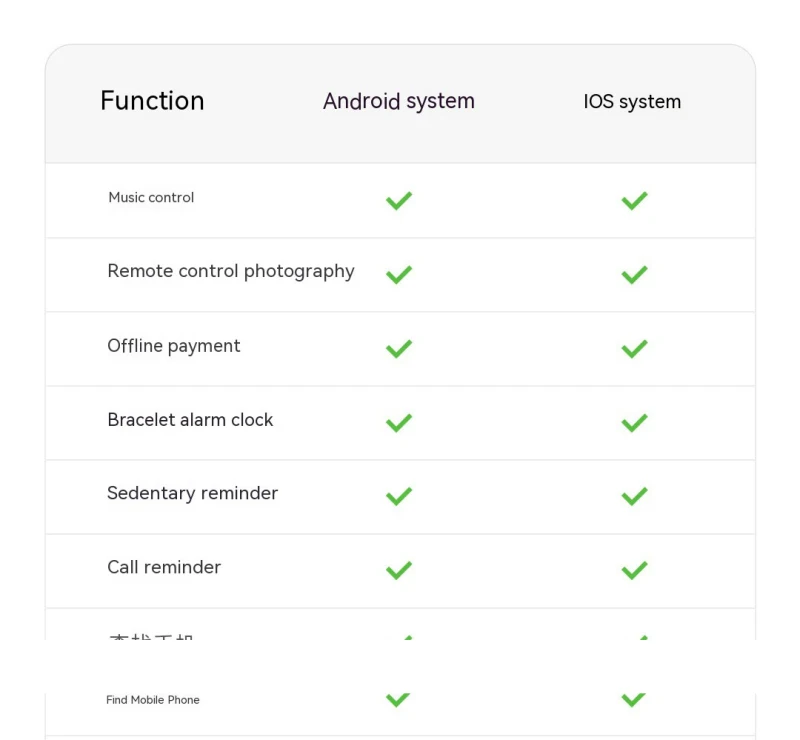Click iOS checkmark for Offline payment

click(x=634, y=349)
